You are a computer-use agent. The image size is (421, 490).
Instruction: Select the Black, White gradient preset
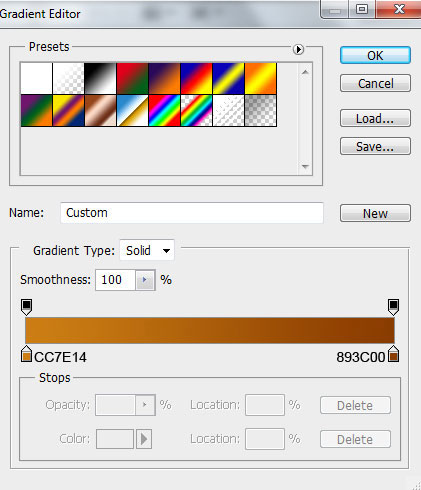[100, 78]
